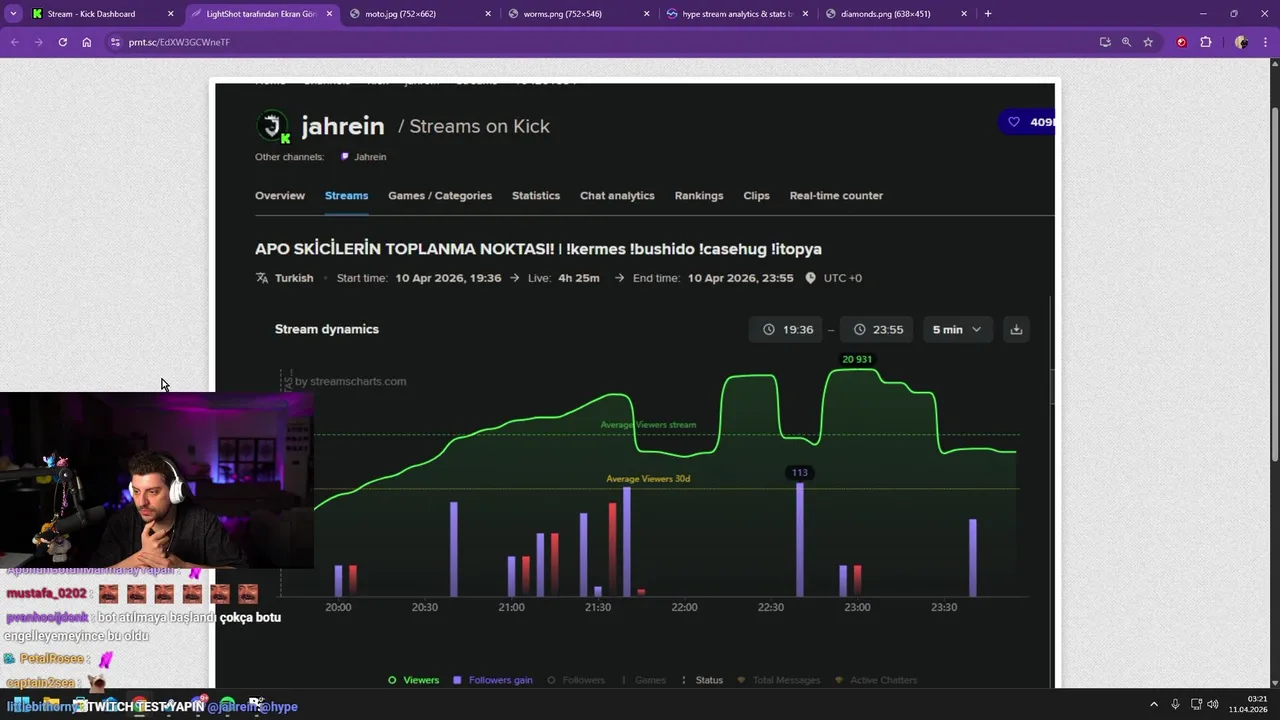The image size is (1280, 720).
Task: Reload the current page
Action: pos(62,42)
